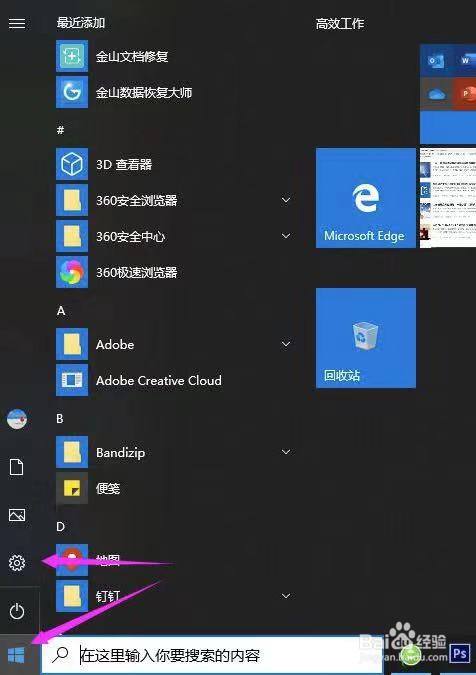The height and width of the screenshot is (675, 476).
Task: Click the A letter group header
Action: (x=61, y=311)
